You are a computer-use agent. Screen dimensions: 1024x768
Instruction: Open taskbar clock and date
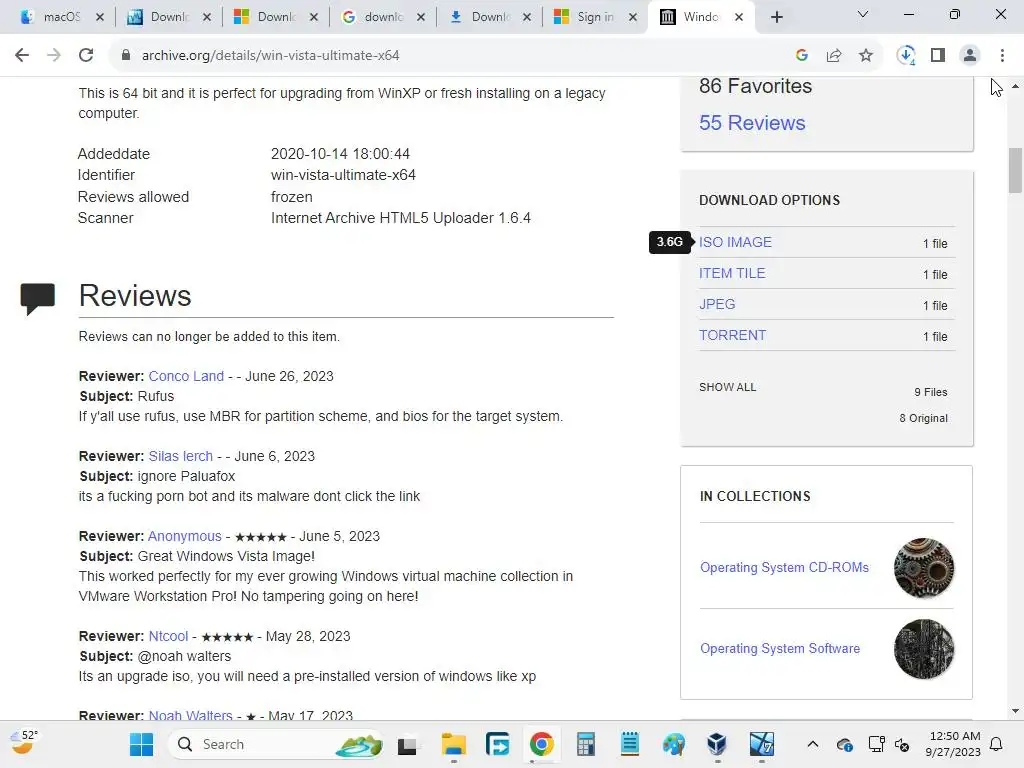point(953,744)
